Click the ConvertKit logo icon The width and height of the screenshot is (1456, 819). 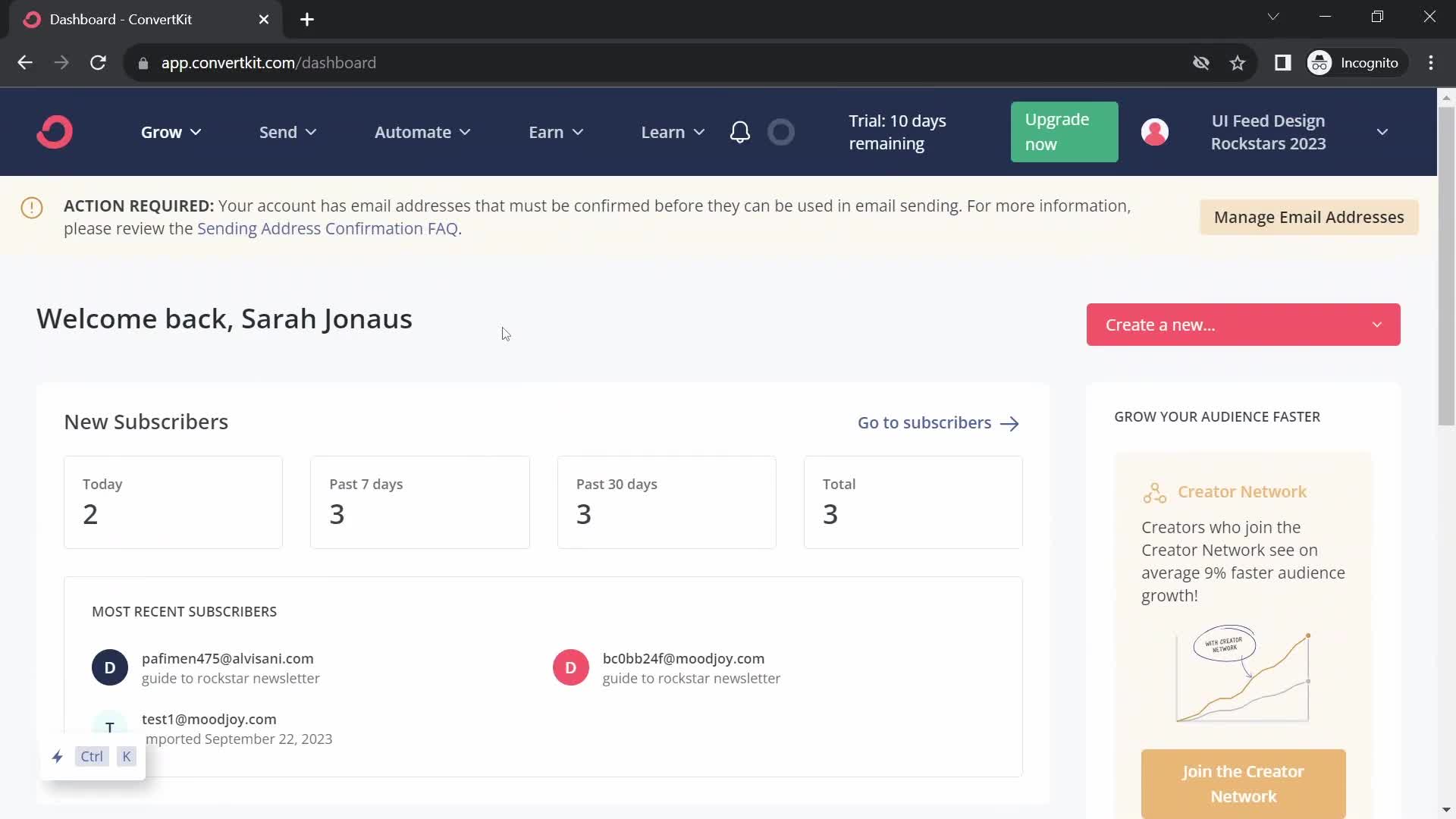click(x=54, y=132)
